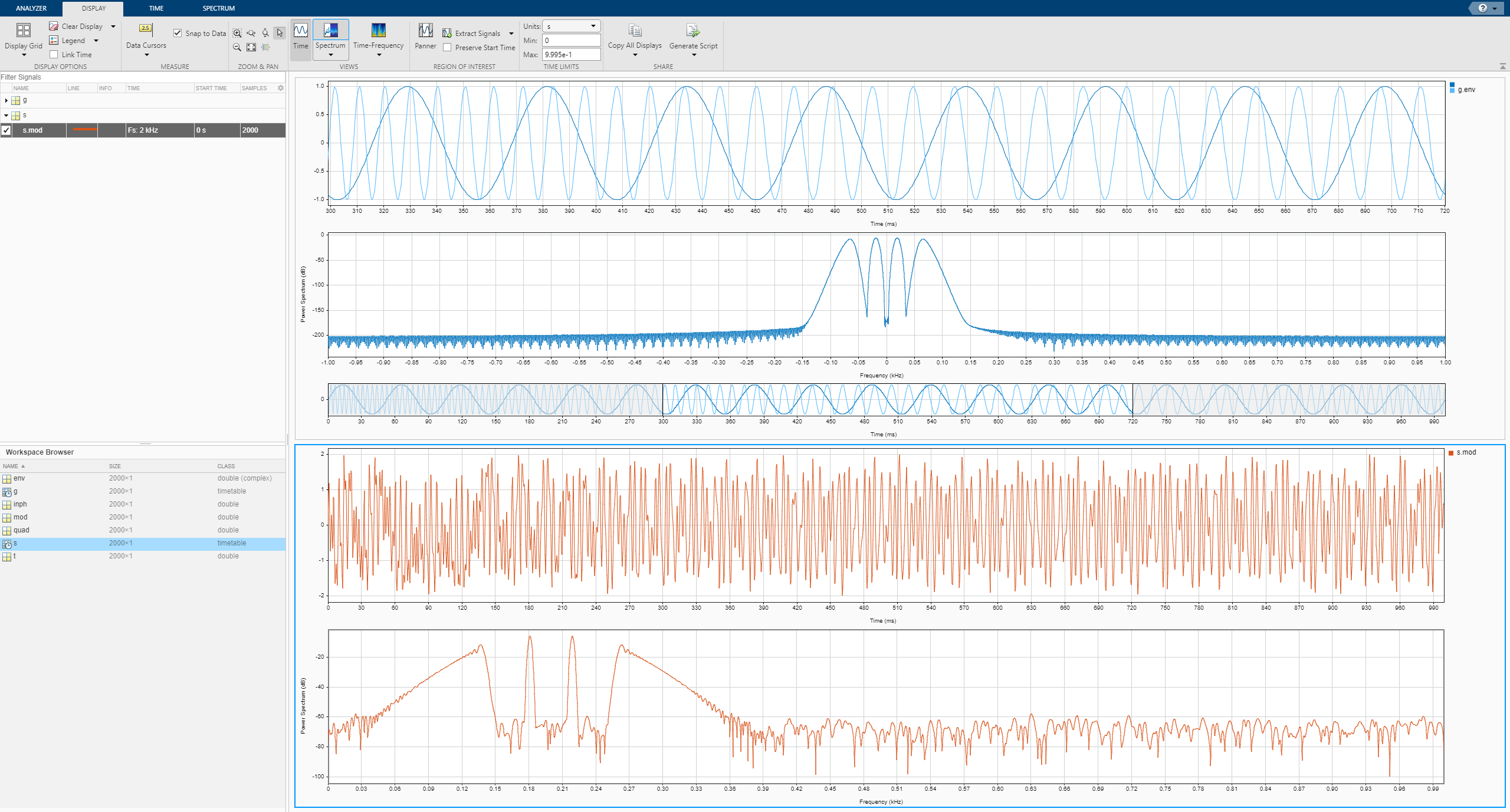Screen dimensions: 1510x812
Task: Expand the g signal tree node
Action: pos(6,100)
